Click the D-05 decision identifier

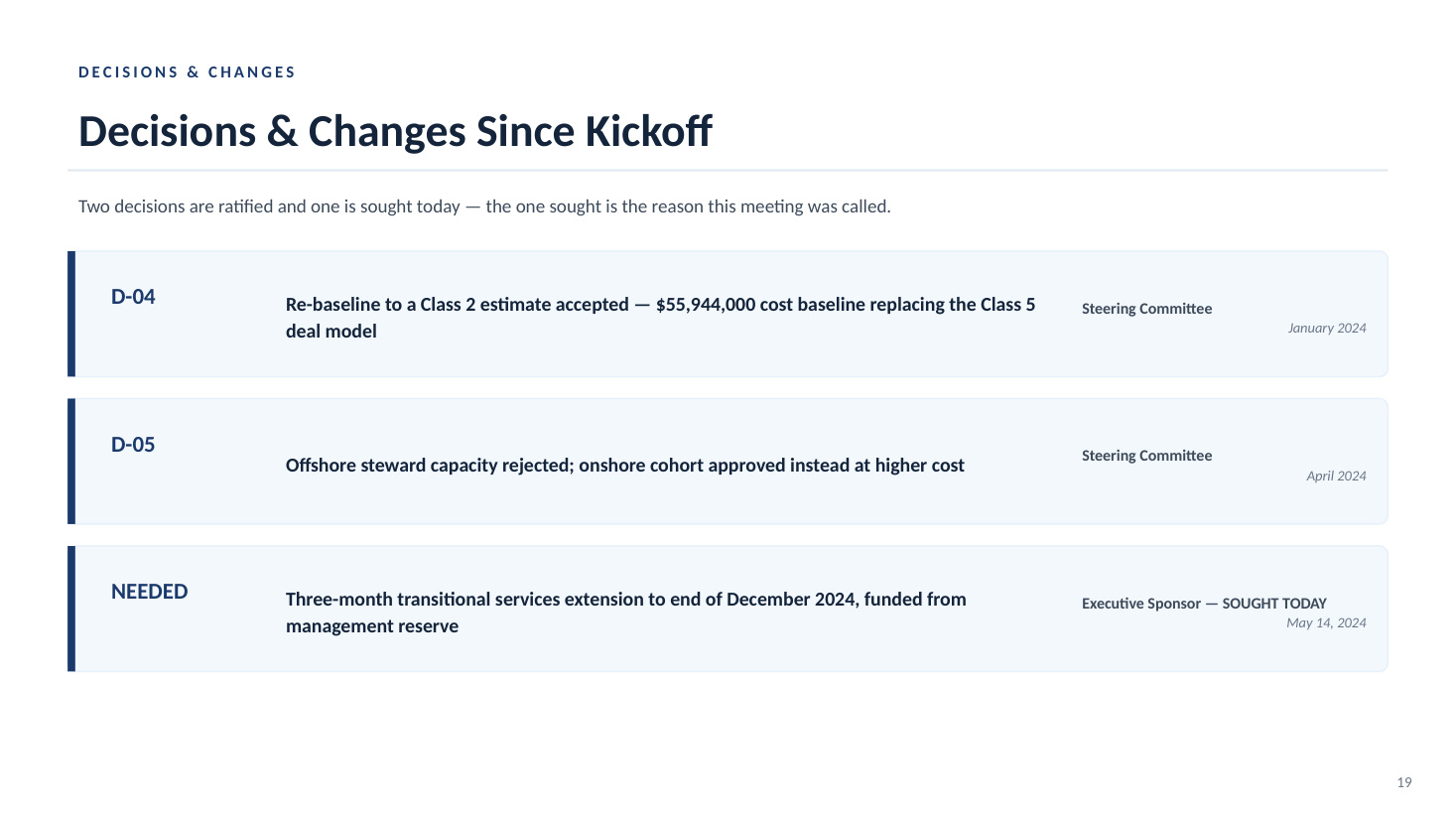point(133,445)
